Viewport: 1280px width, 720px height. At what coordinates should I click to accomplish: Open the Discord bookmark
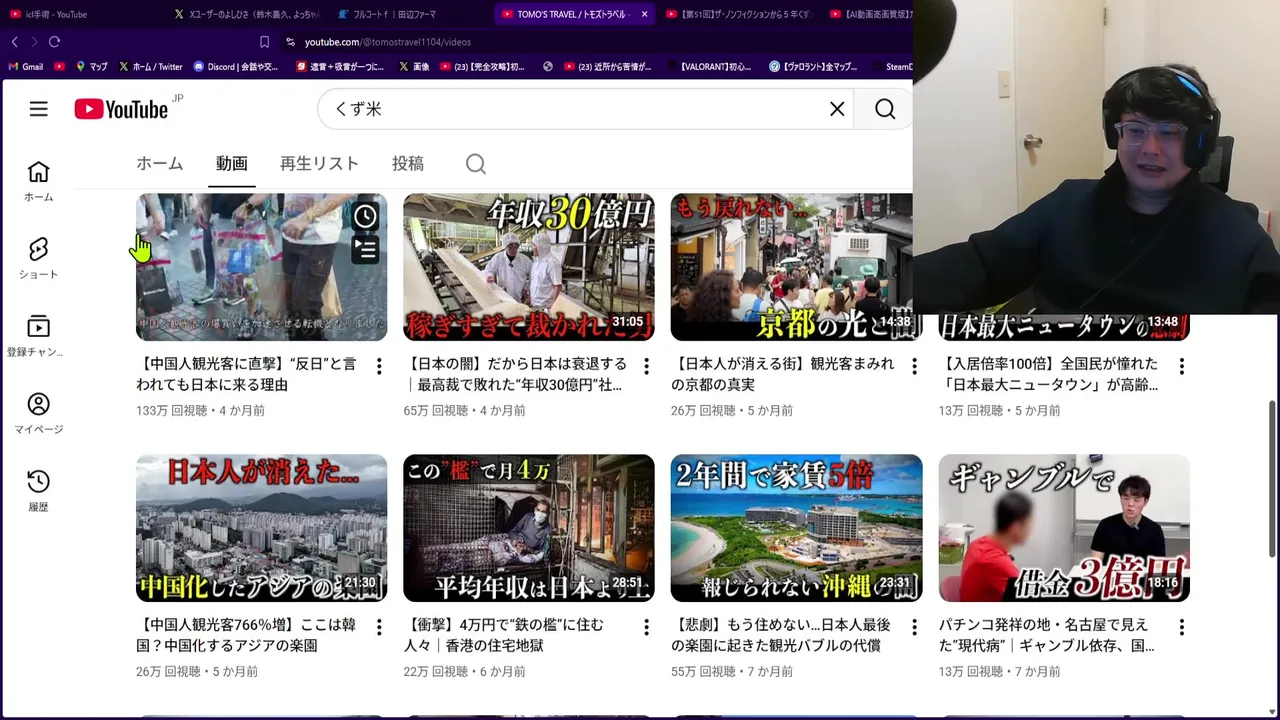235,67
